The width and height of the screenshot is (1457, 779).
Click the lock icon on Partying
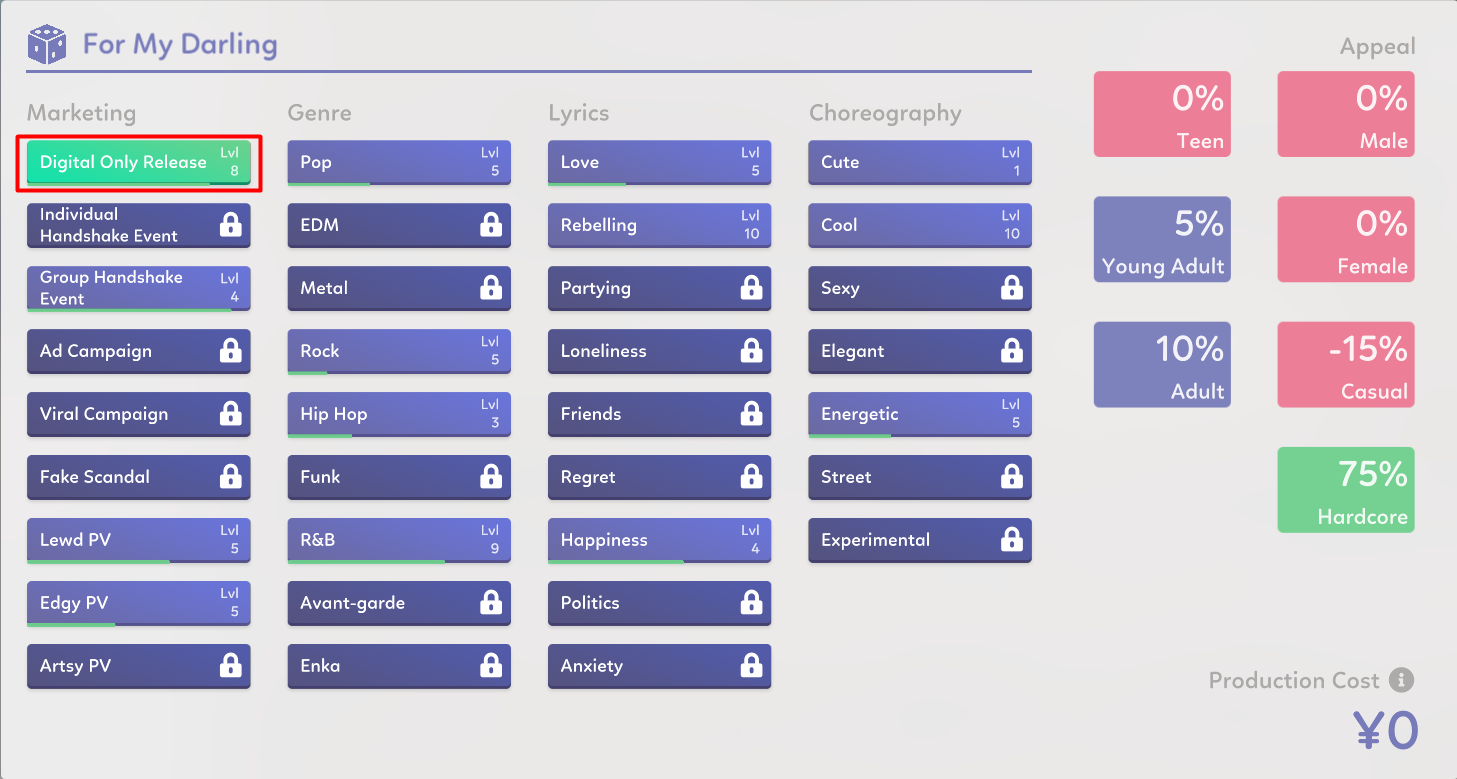[x=751, y=288]
